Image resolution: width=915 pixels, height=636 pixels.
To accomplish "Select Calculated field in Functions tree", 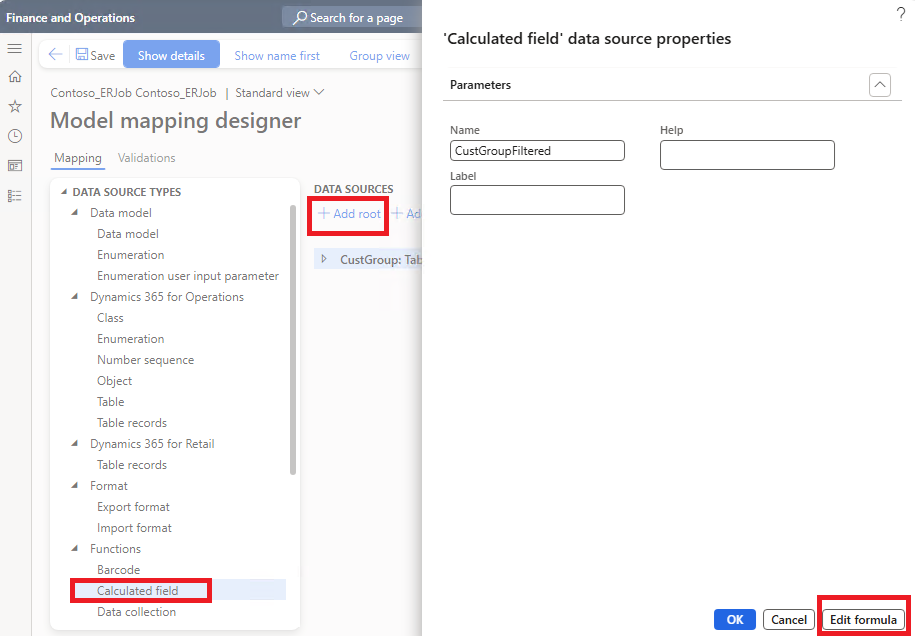I will [x=137, y=591].
